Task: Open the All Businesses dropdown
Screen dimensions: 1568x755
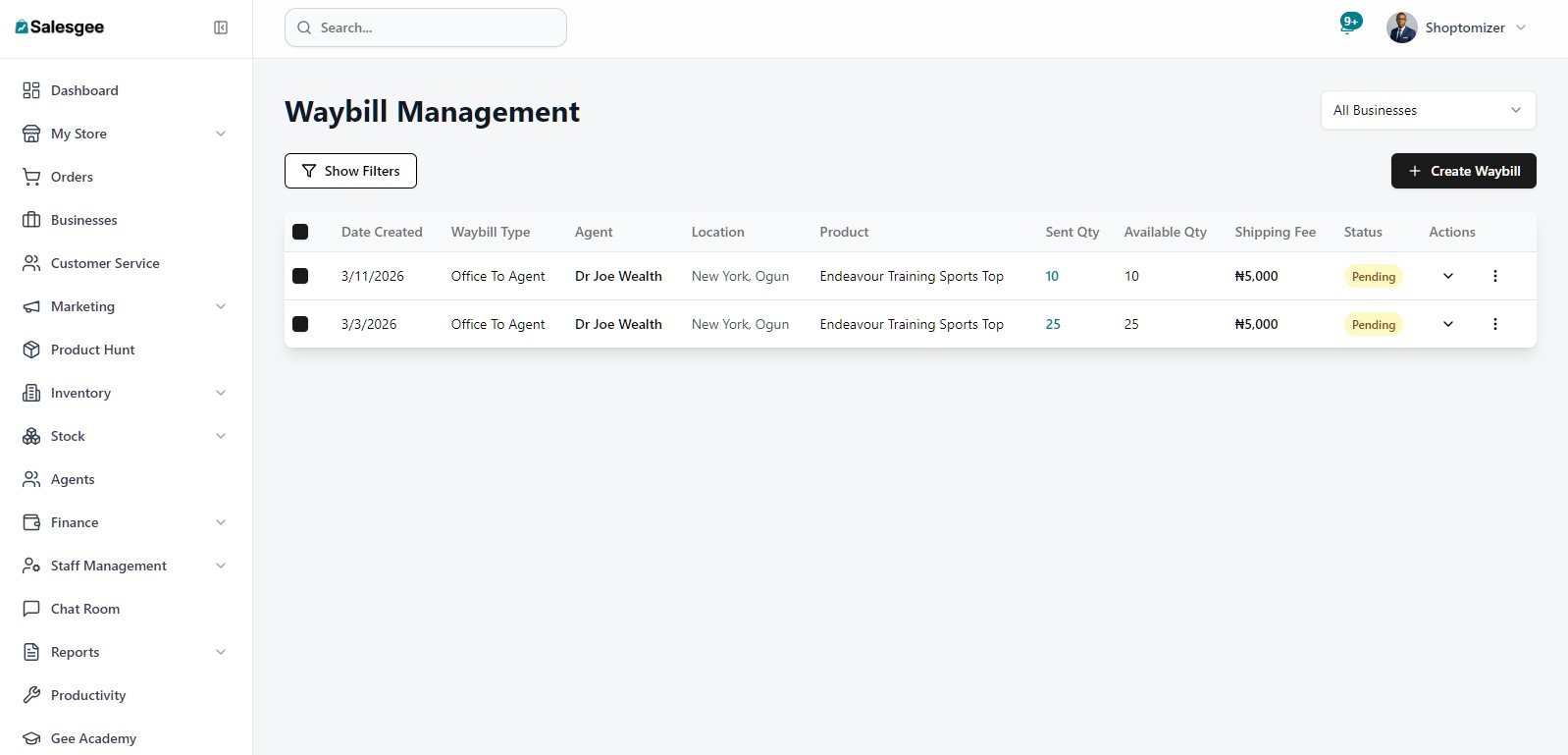Action: pos(1428,110)
